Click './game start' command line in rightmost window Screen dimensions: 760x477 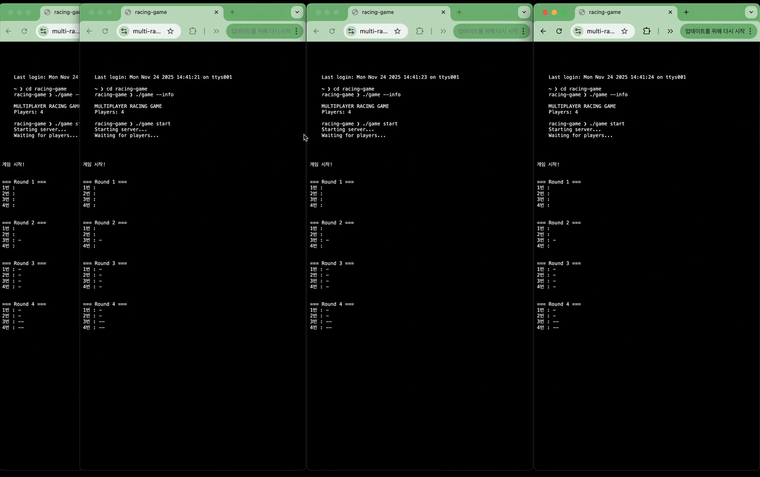586,124
